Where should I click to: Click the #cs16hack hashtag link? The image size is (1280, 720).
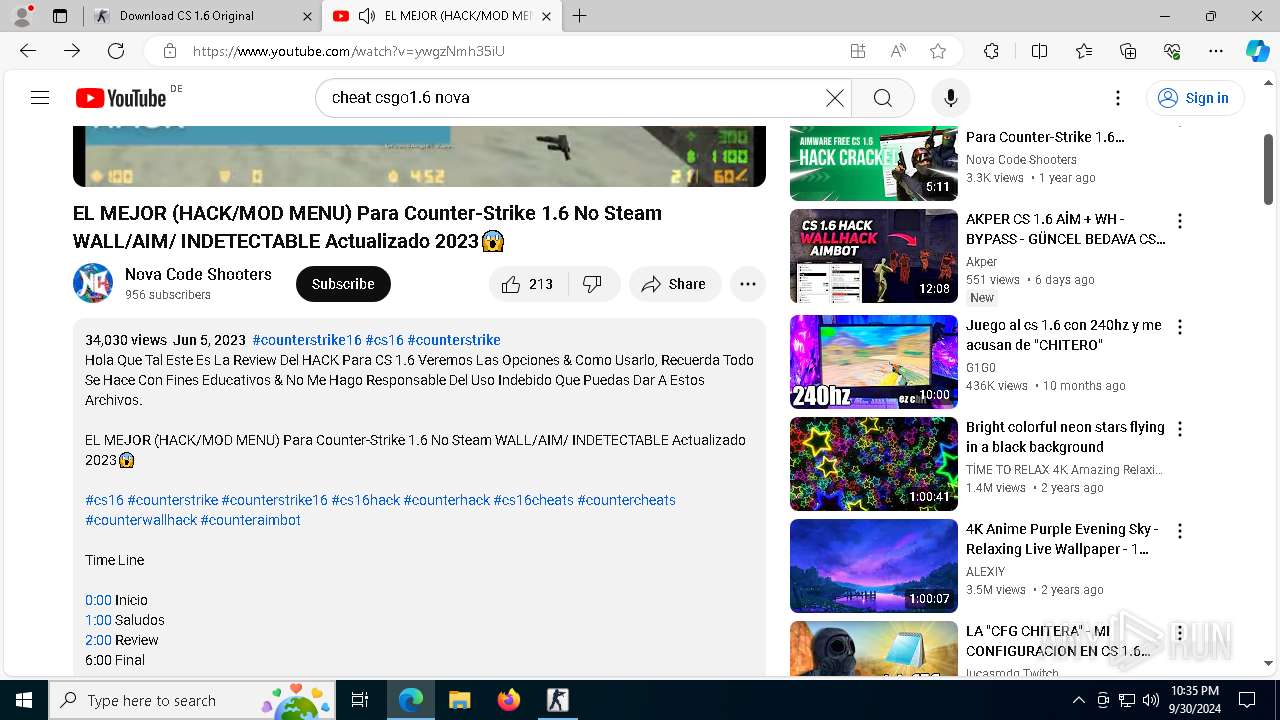(365, 500)
